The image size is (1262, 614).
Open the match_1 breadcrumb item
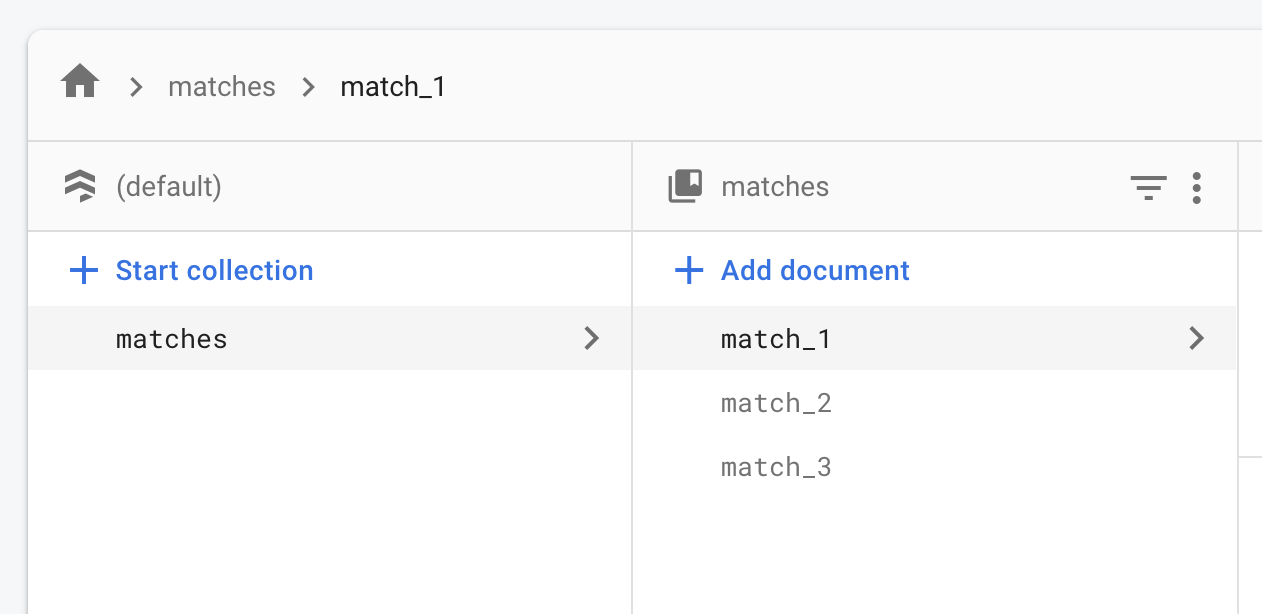393,87
